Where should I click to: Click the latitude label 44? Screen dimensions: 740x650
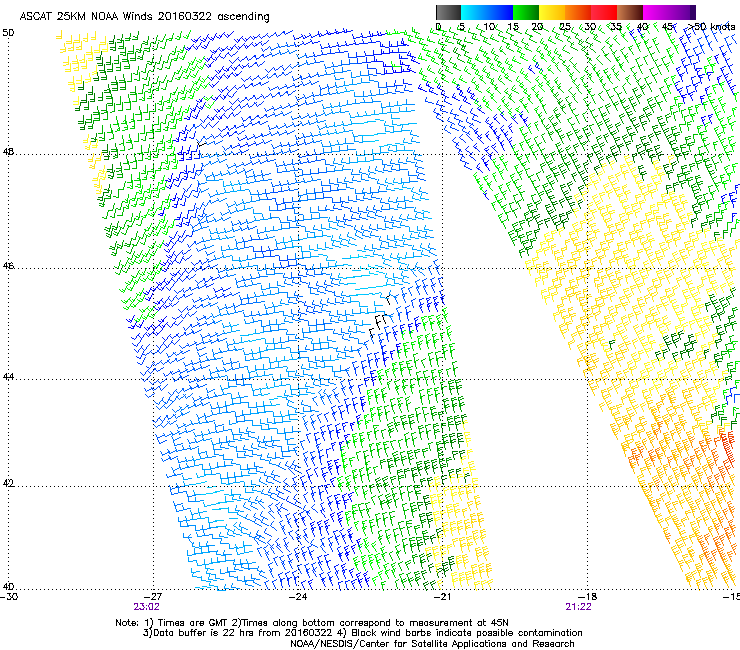8,377
